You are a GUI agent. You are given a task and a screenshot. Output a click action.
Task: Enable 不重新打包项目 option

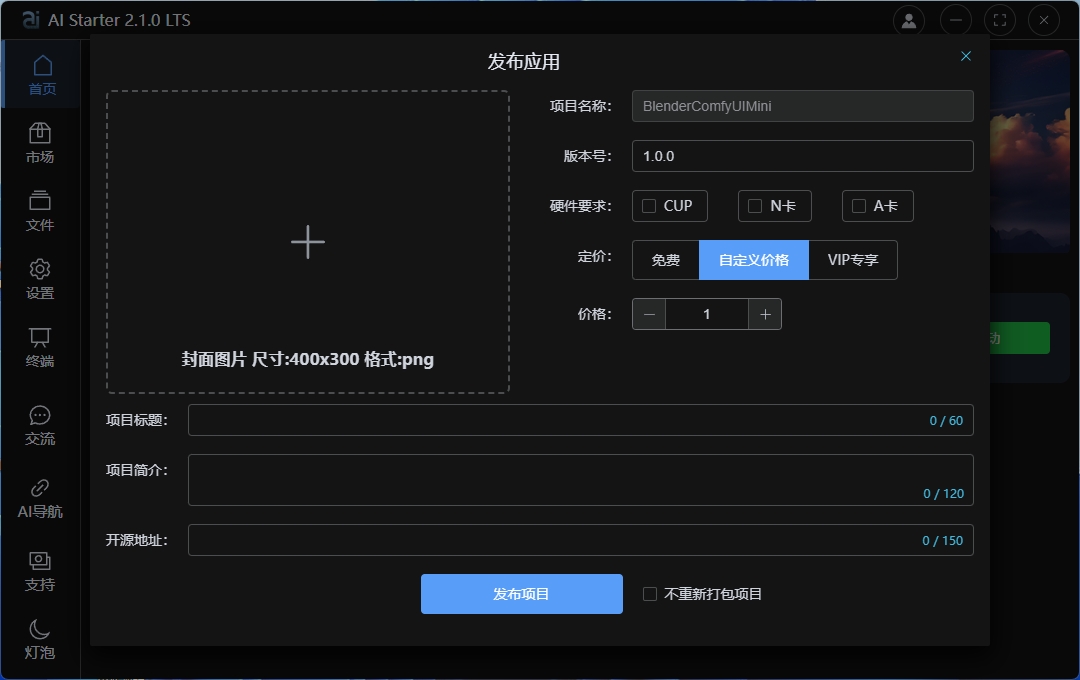(x=648, y=593)
